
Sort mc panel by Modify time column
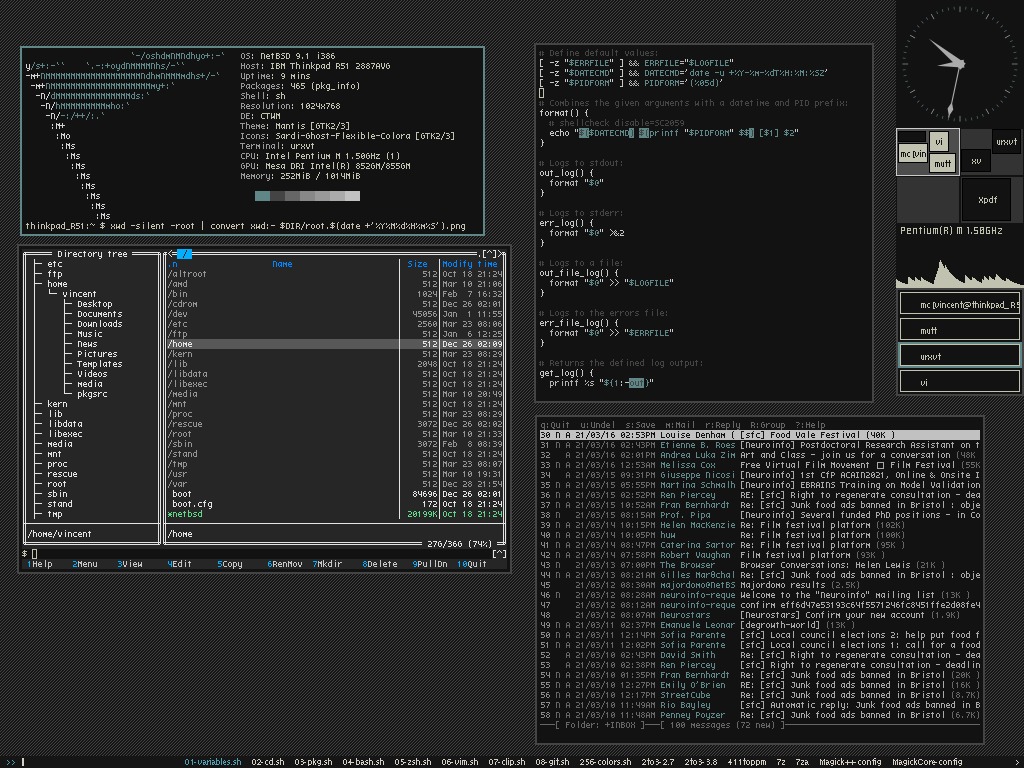(470, 264)
